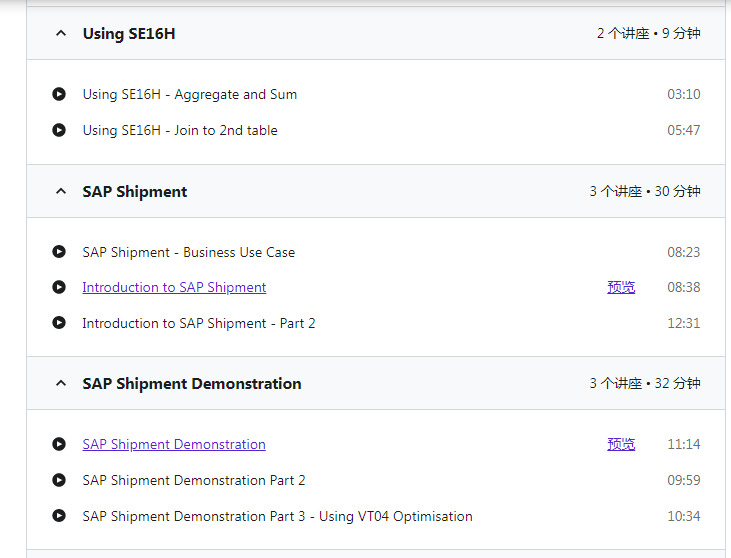Click the Using SE16H section header title
The image size is (731, 558).
click(x=129, y=34)
